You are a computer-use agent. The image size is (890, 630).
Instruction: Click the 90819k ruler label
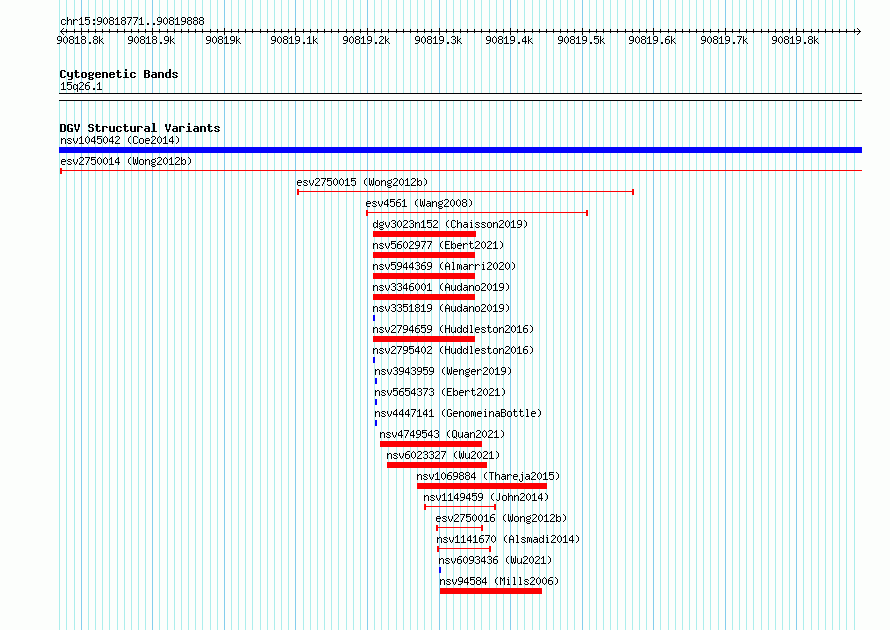(x=223, y=40)
